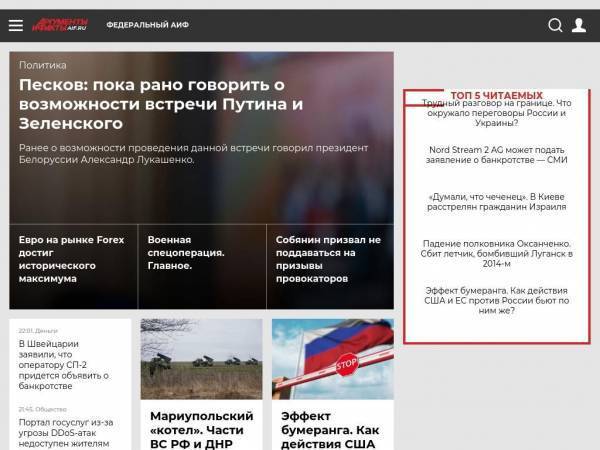Open Песков headline about Путин and Зеленский meeting
600x450 pixels.
161,104
